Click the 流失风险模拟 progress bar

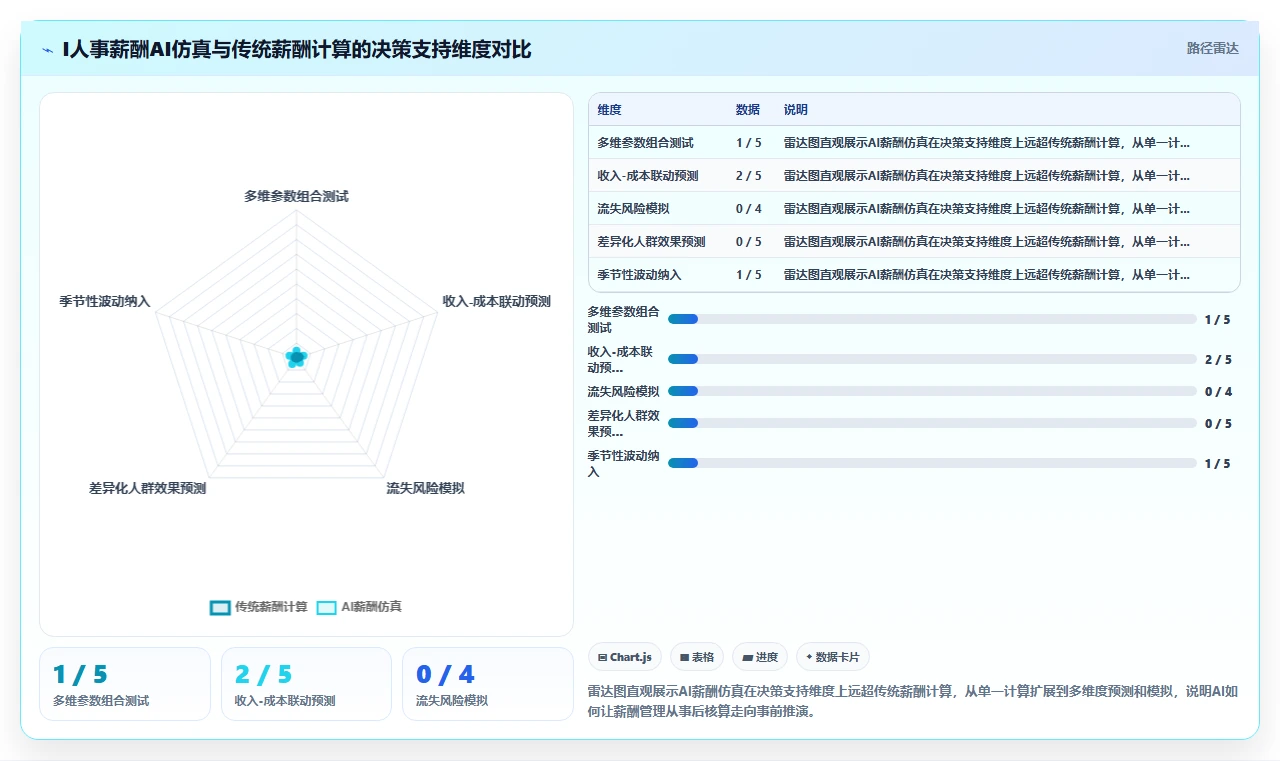[x=932, y=392]
